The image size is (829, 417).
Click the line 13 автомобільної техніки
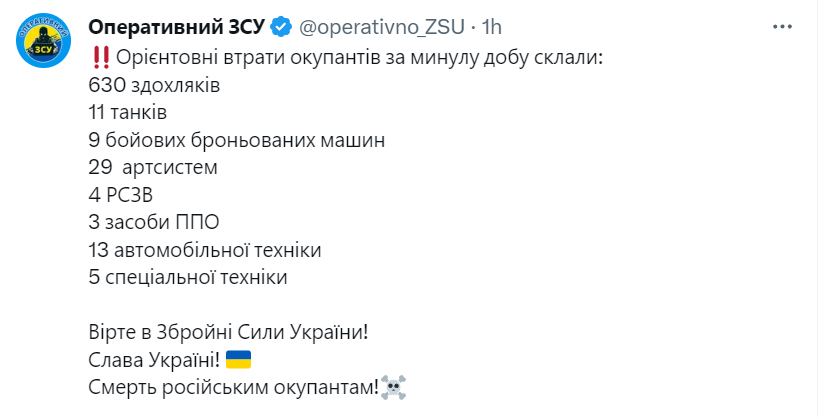pos(205,250)
